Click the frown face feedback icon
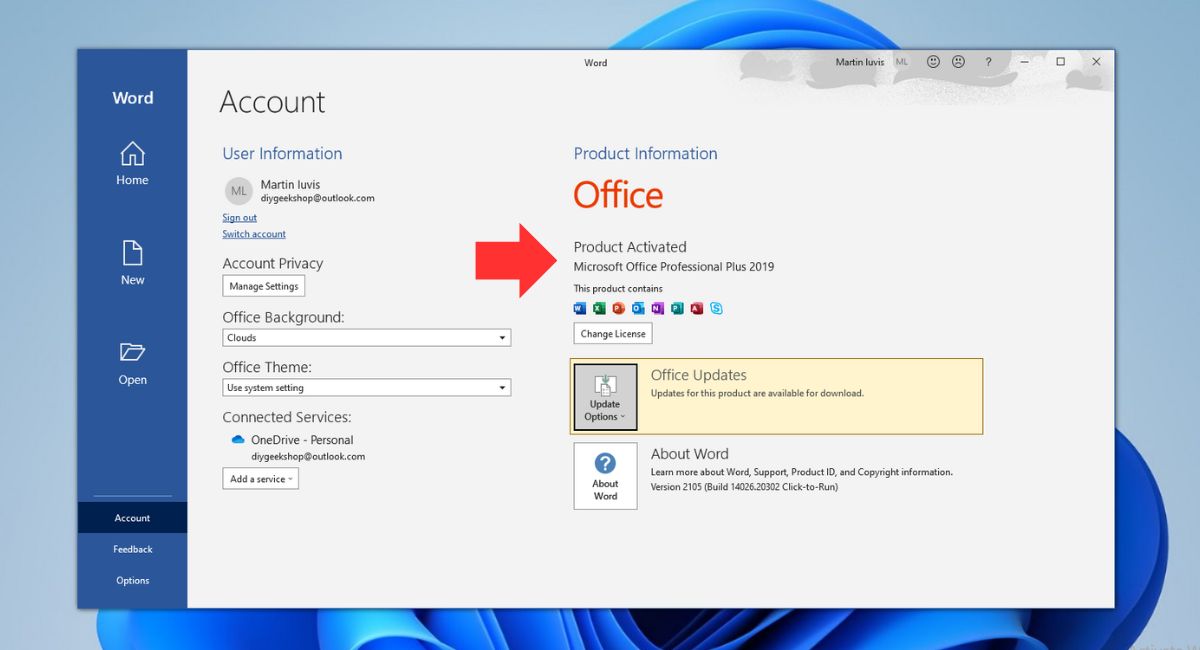 pos(958,62)
